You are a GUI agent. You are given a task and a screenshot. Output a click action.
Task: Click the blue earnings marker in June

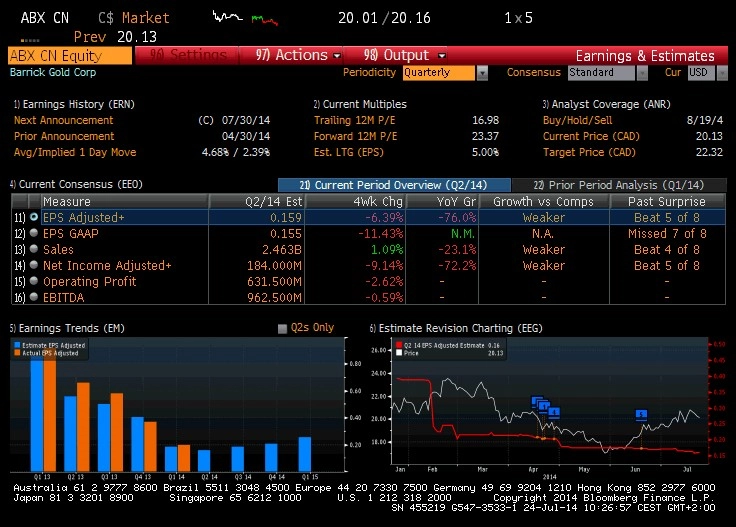641,414
